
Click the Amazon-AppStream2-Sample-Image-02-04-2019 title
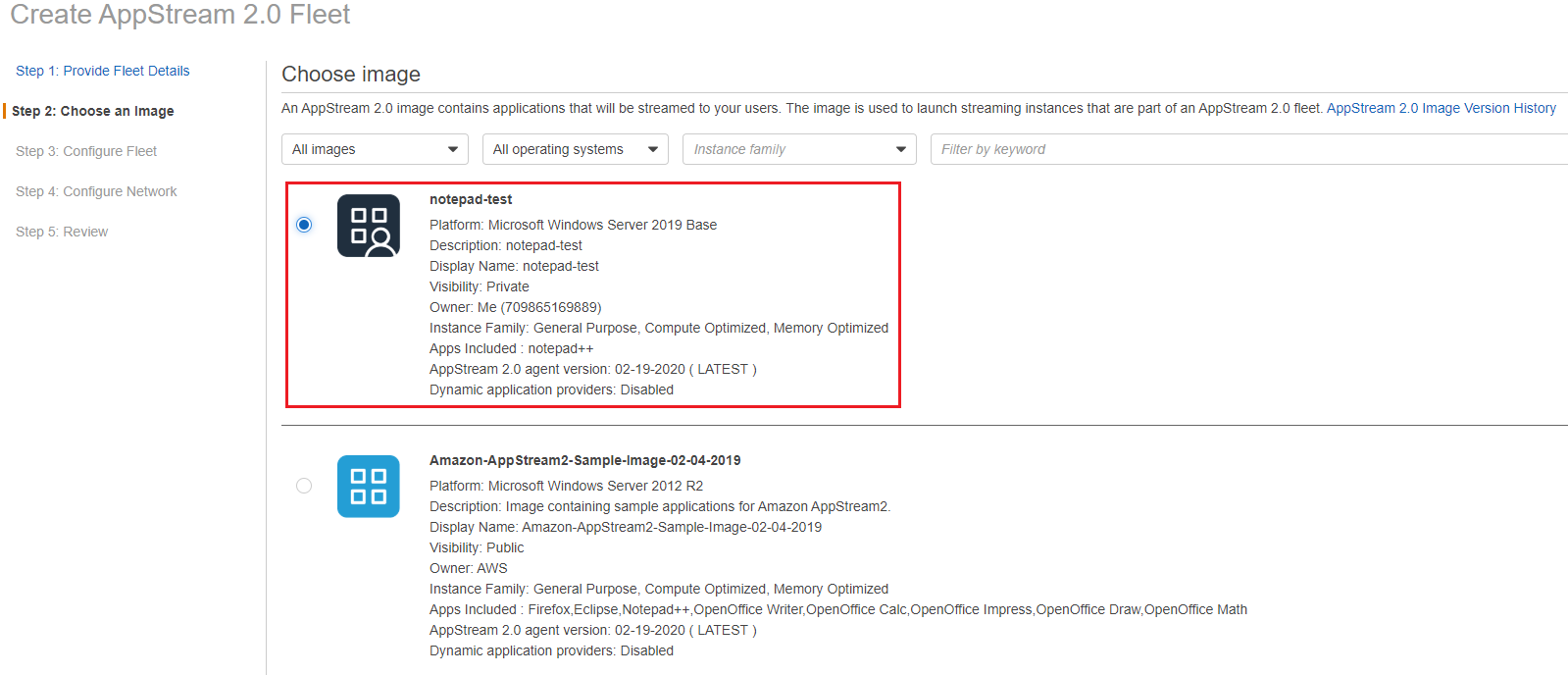[585, 460]
